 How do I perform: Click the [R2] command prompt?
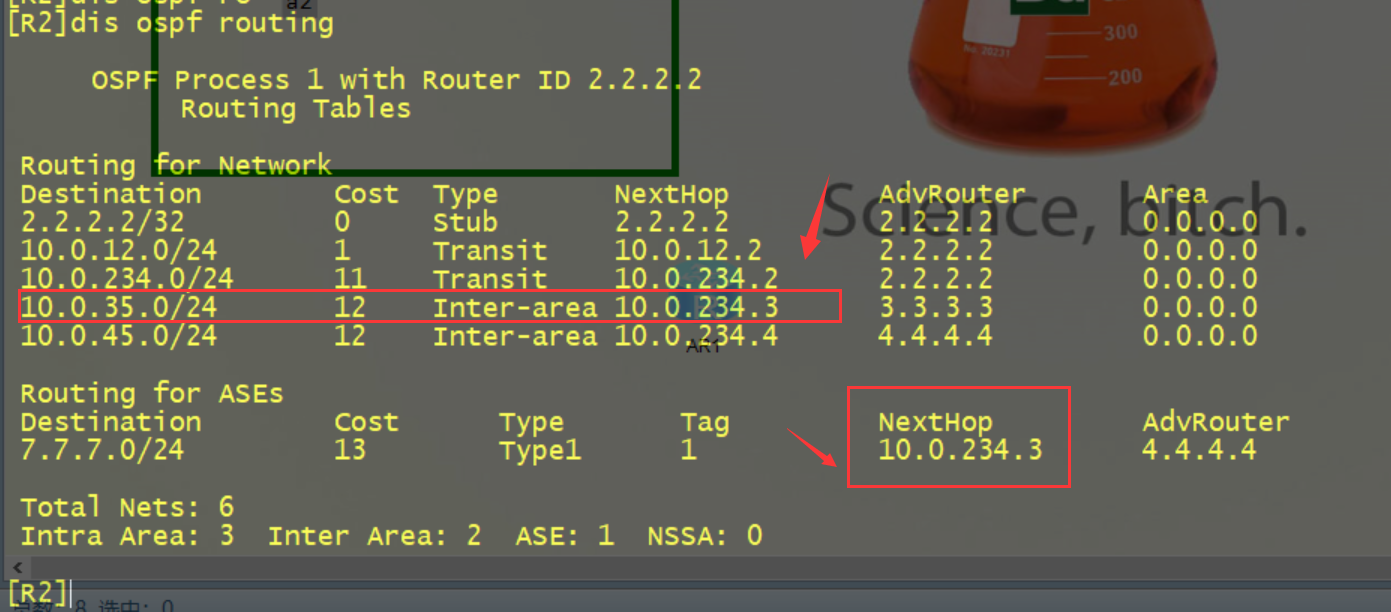[x=35, y=590]
